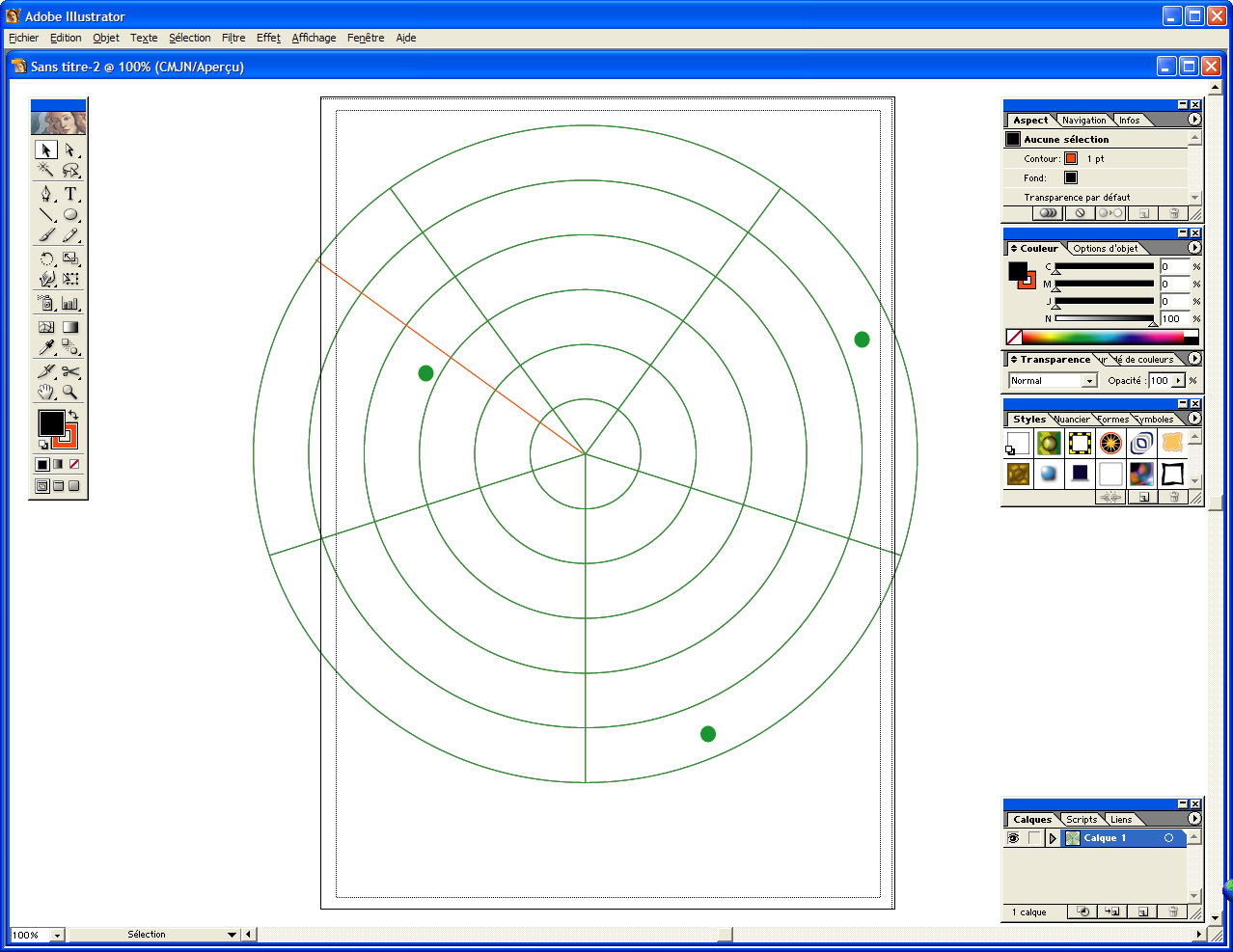Switch to the Navigation tab
The height and width of the screenshot is (952, 1233).
pos(1084,121)
